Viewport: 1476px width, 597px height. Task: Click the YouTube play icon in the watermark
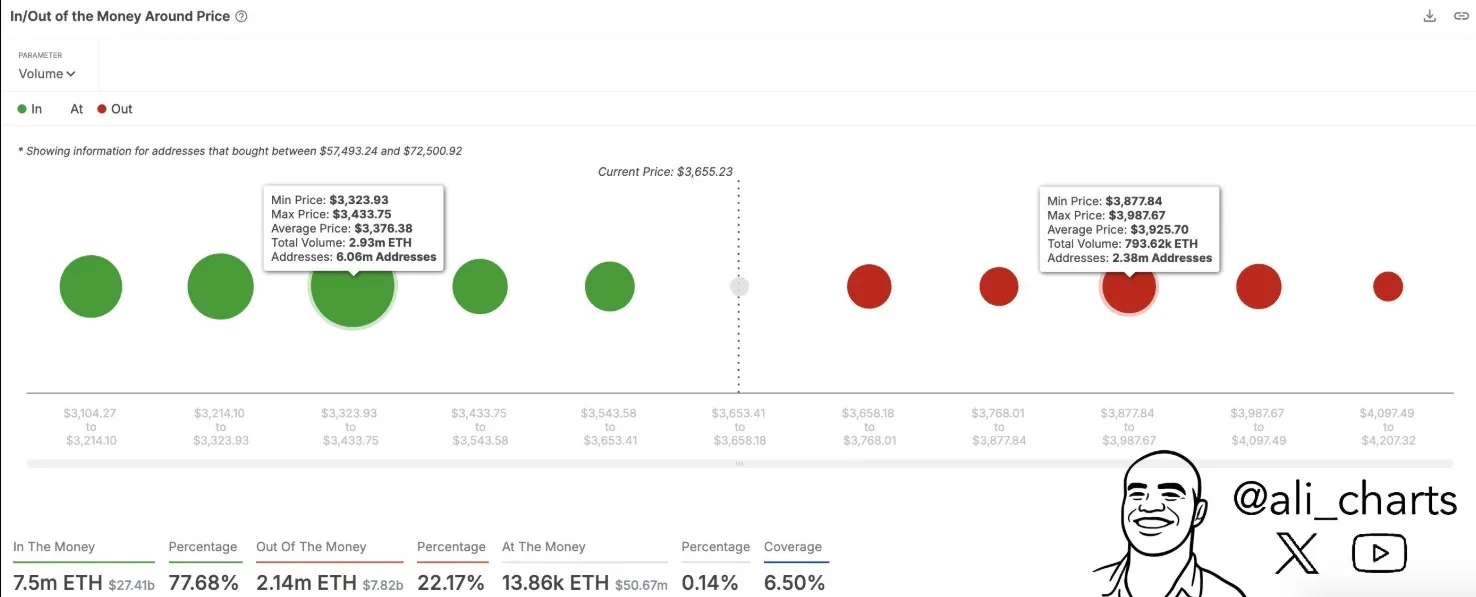pos(1378,551)
